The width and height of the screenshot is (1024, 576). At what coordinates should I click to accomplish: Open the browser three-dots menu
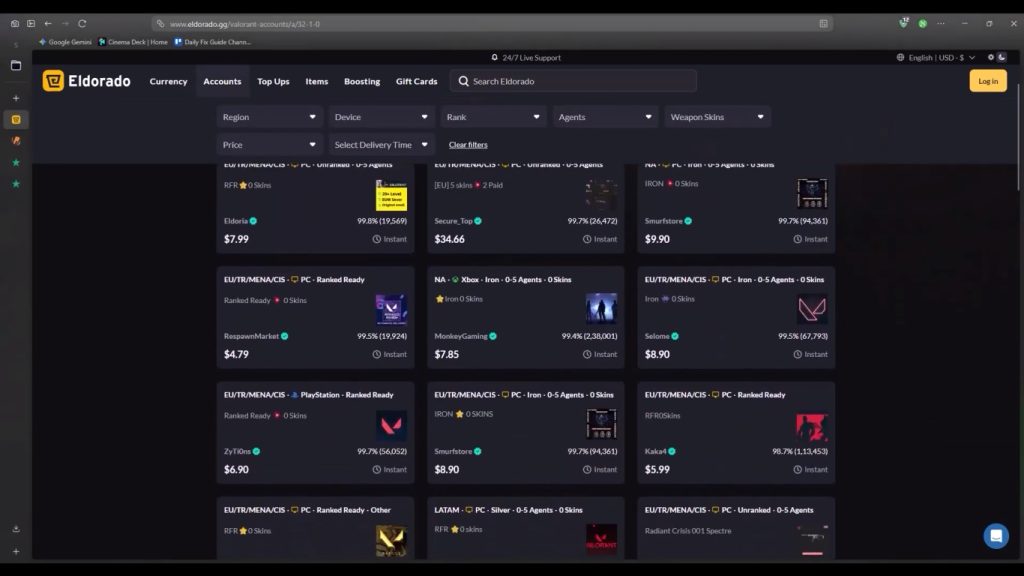point(941,24)
